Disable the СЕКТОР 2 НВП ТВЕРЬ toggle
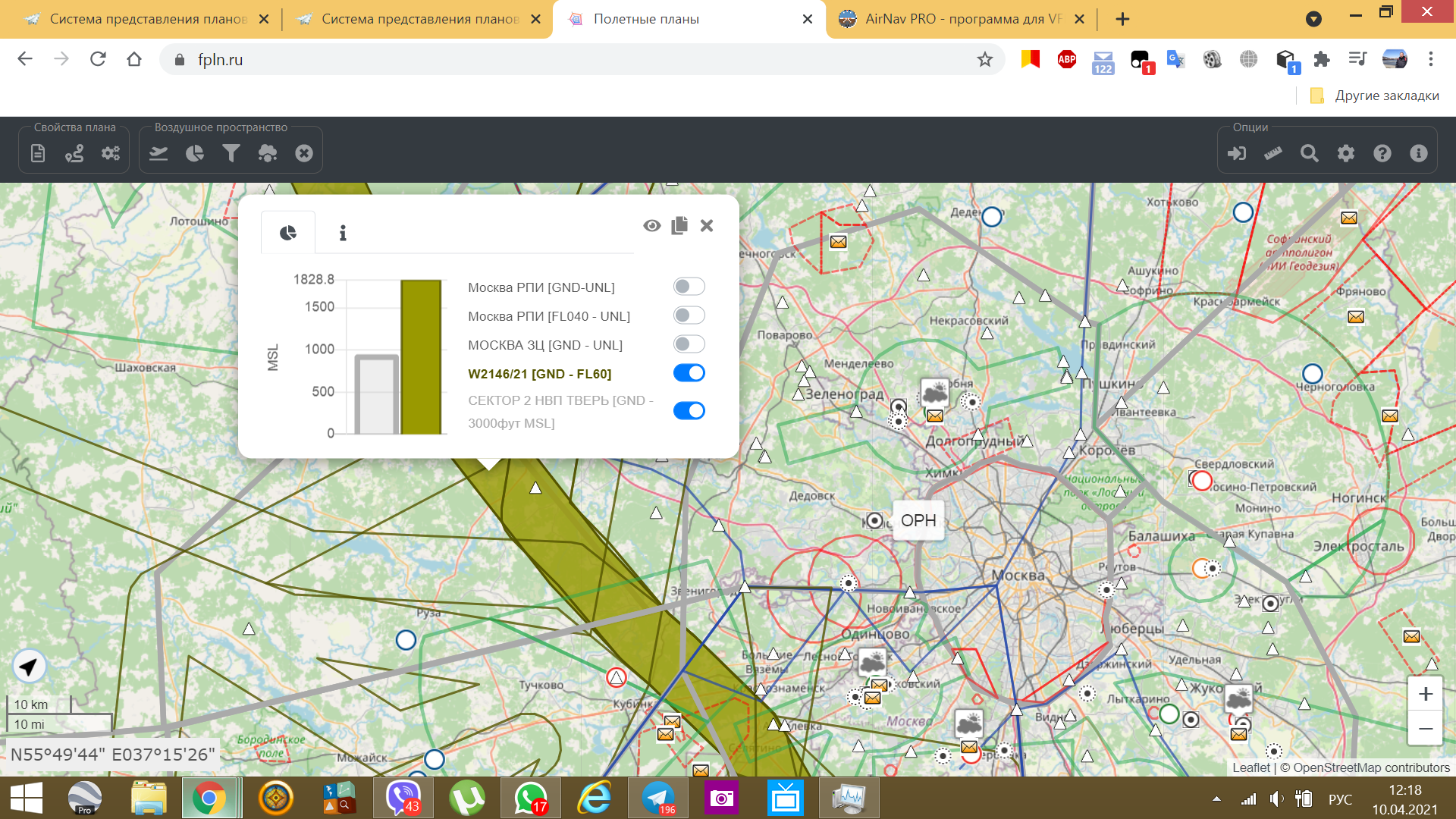This screenshot has width=1456, height=819. coord(689,411)
